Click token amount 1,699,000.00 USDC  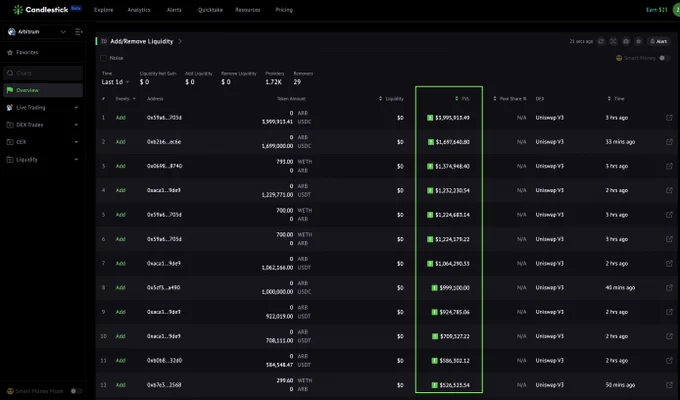coord(286,146)
